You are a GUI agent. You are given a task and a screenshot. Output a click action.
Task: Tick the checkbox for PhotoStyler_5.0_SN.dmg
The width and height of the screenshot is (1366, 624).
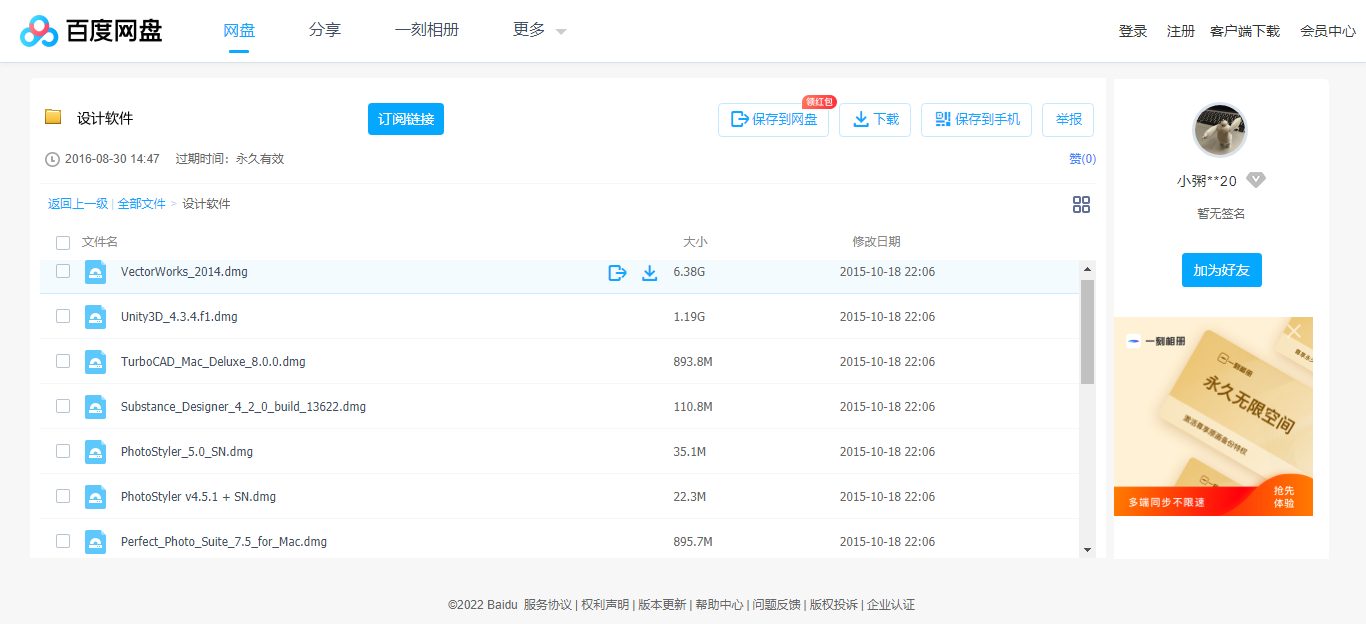click(63, 451)
